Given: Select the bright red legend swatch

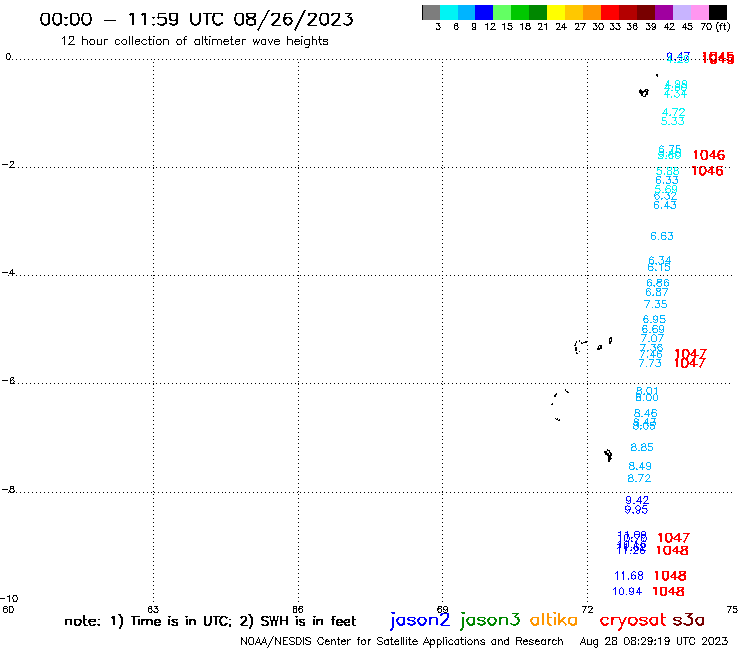Looking at the screenshot, I should (x=610, y=12).
